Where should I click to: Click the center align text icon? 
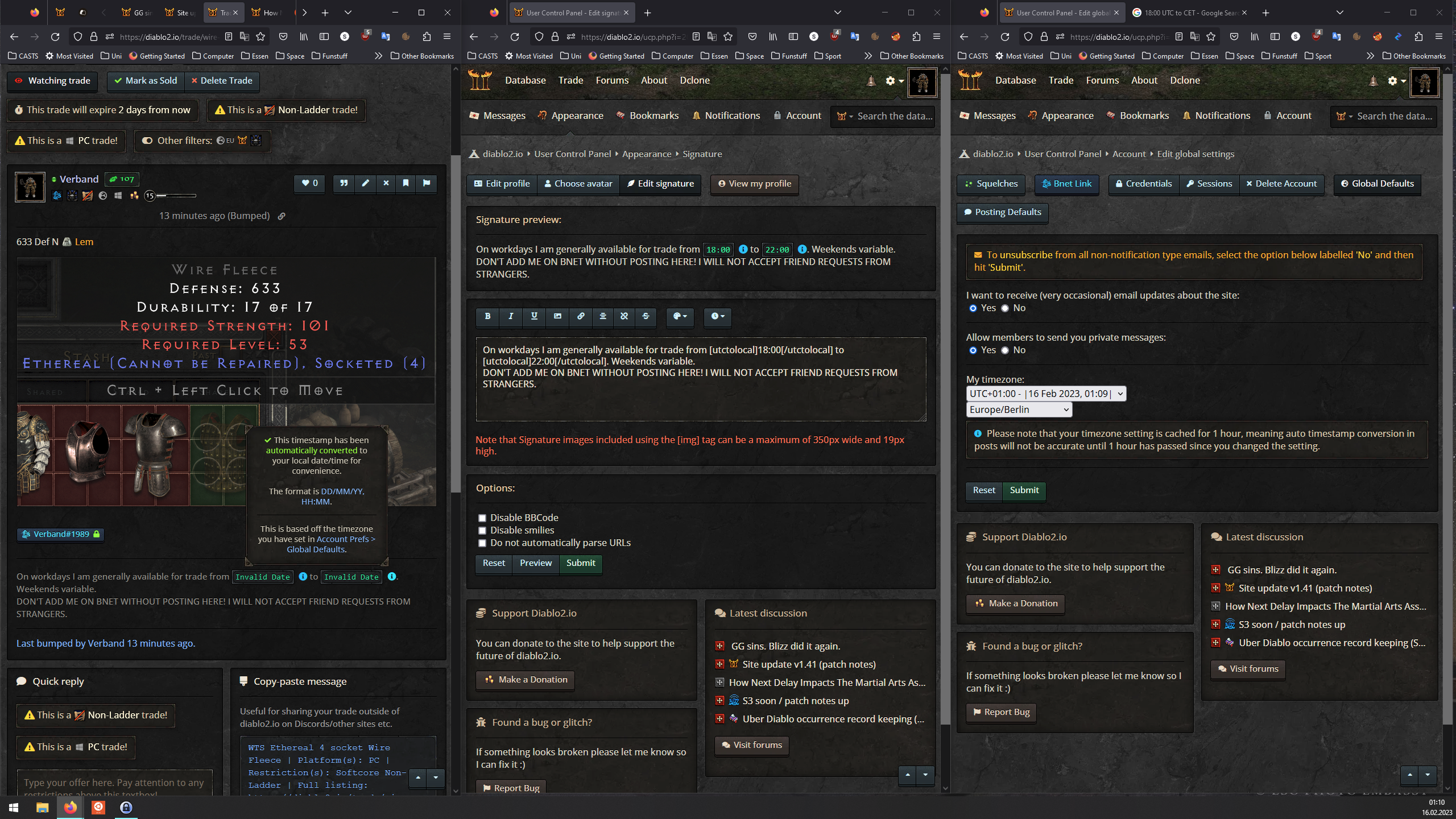pos(603,316)
